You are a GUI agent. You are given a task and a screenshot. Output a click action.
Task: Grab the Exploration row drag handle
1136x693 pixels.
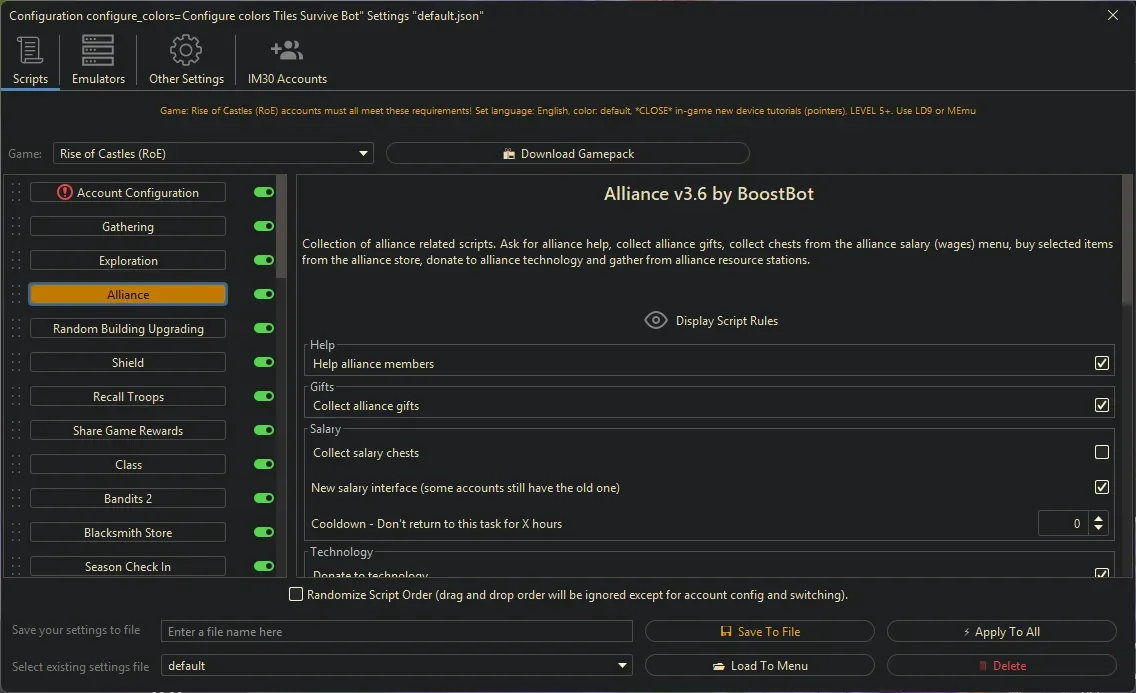pos(16,261)
